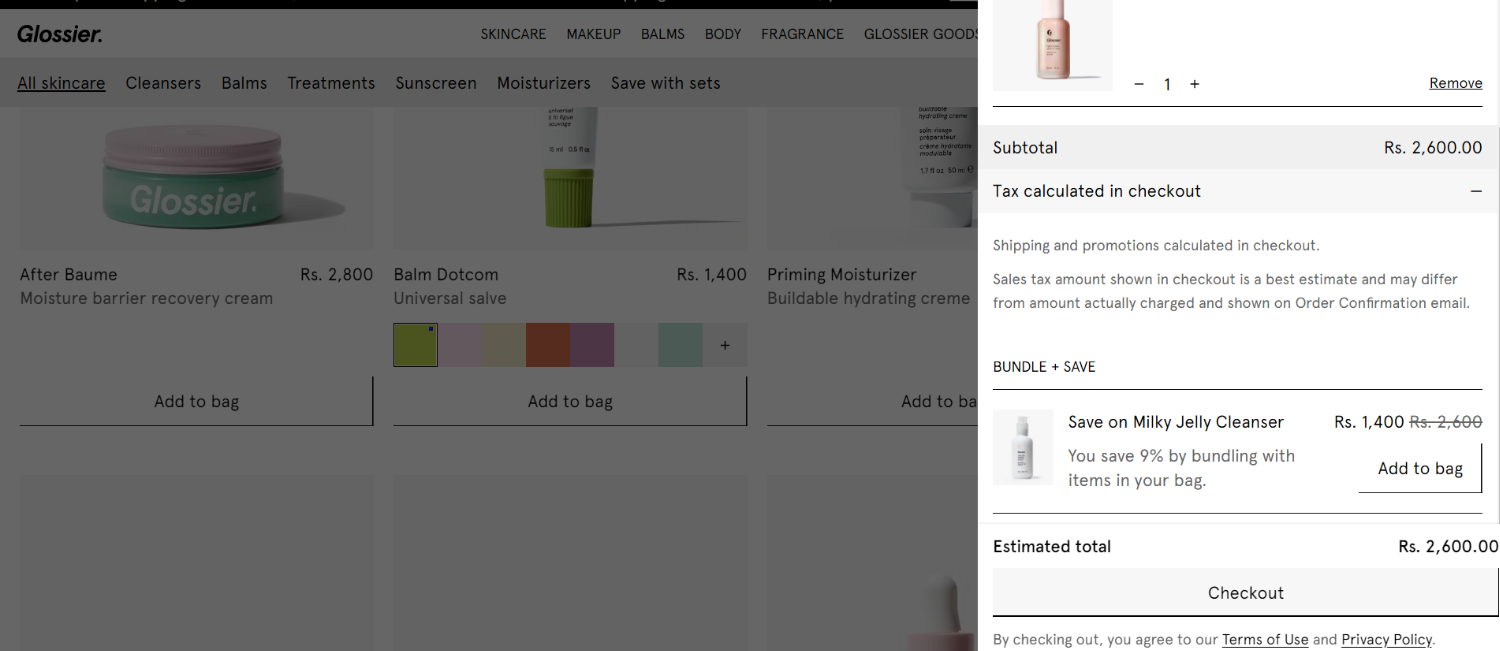The width and height of the screenshot is (1500, 651).
Task: Select the Save with sets category
Action: coord(666,83)
